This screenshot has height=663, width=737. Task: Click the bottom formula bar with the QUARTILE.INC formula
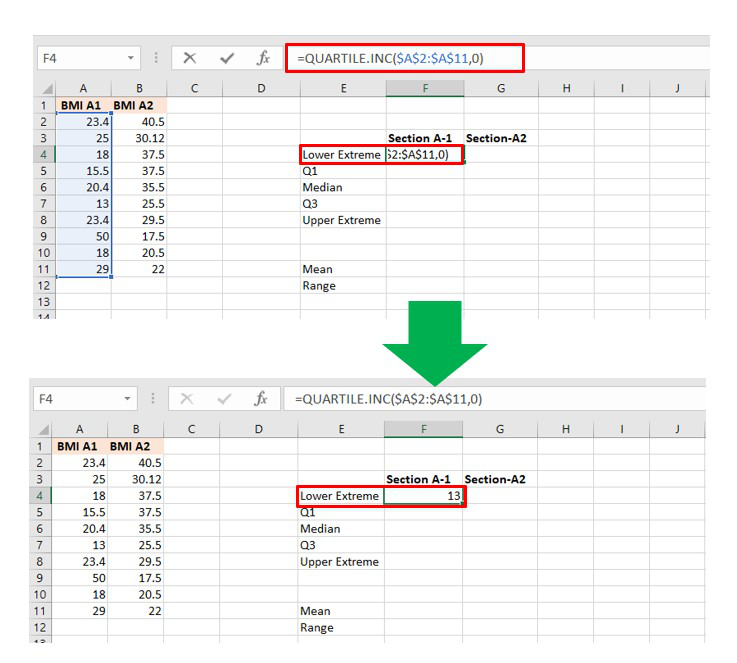[x=494, y=399]
